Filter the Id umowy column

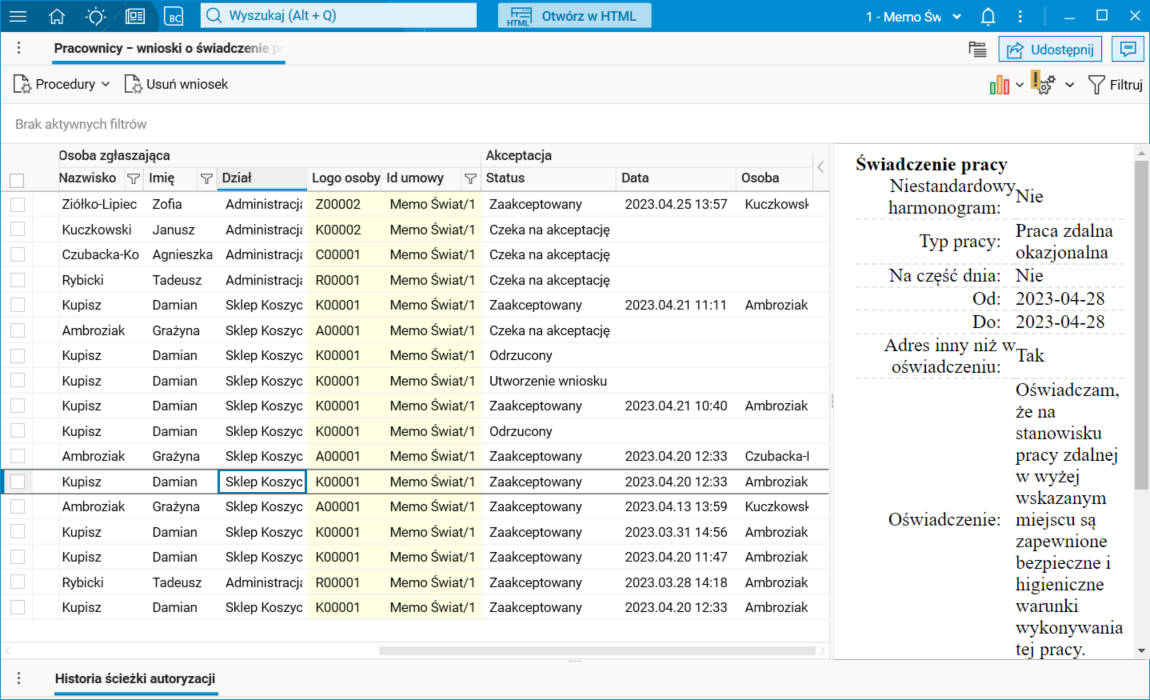pyautogui.click(x=470, y=178)
